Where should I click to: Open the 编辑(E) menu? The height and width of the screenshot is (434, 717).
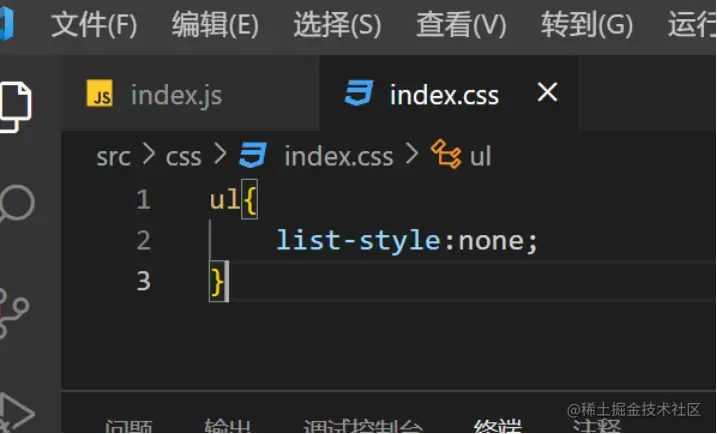click(215, 25)
